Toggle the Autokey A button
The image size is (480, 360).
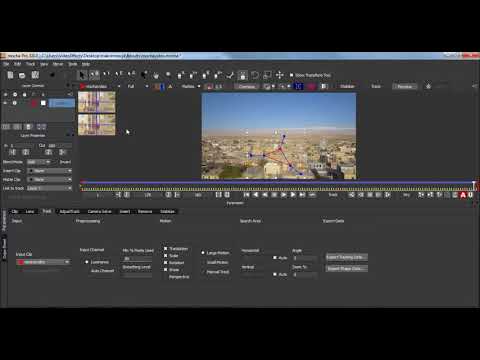(463, 195)
